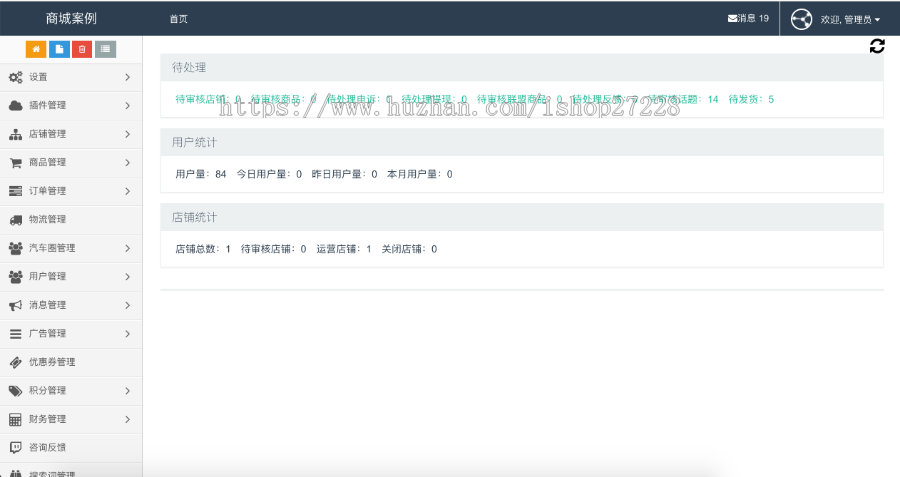Open the 待处理提现: 0 link
900x477 pixels.
tap(435, 99)
